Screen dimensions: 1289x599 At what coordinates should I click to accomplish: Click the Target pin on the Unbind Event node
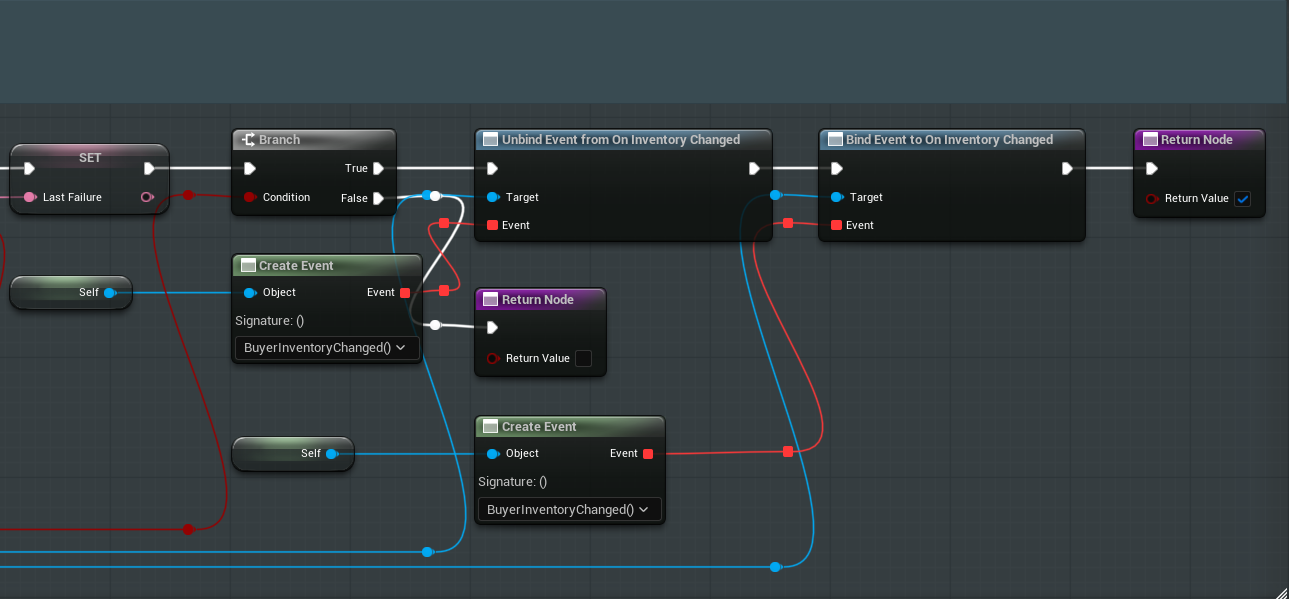pos(492,197)
